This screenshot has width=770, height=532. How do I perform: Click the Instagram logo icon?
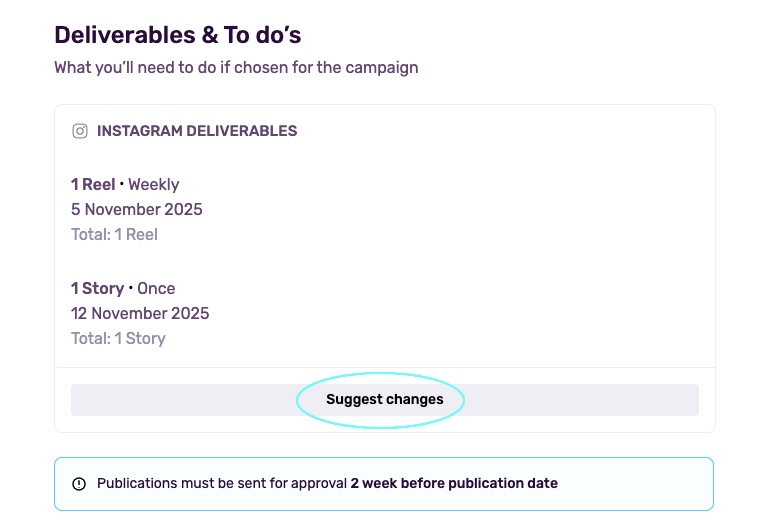click(80, 131)
